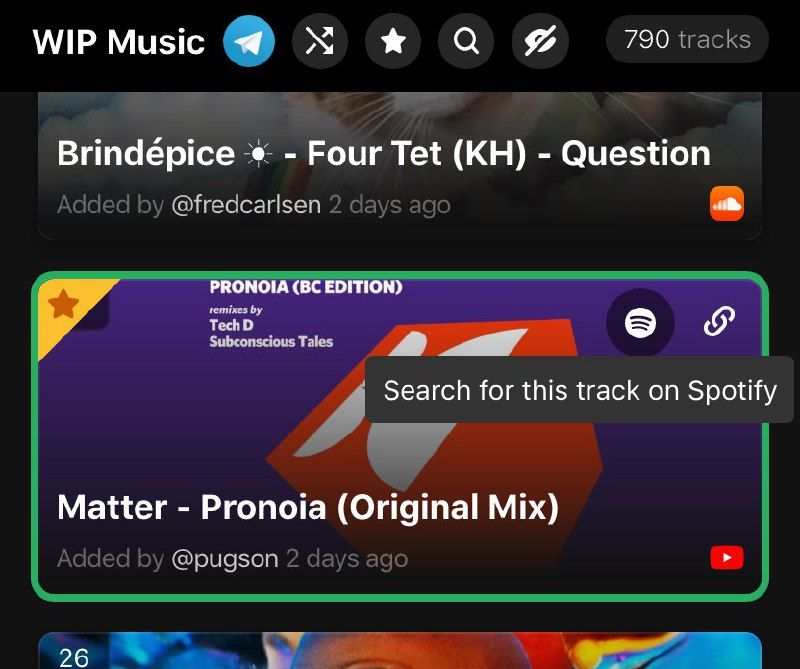
Task: Search this track on Spotify icon
Action: (x=640, y=323)
